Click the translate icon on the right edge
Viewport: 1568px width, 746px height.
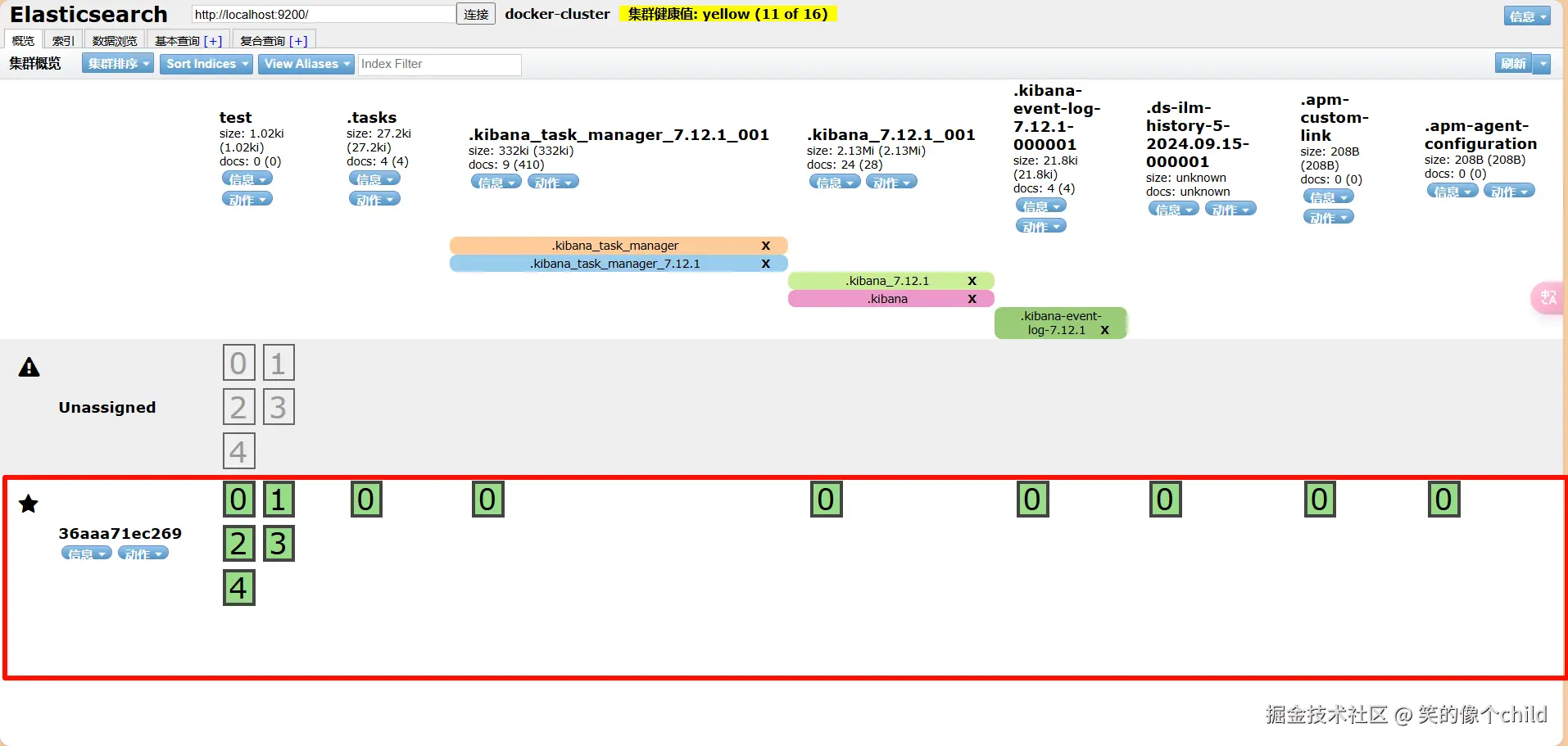pos(1548,298)
